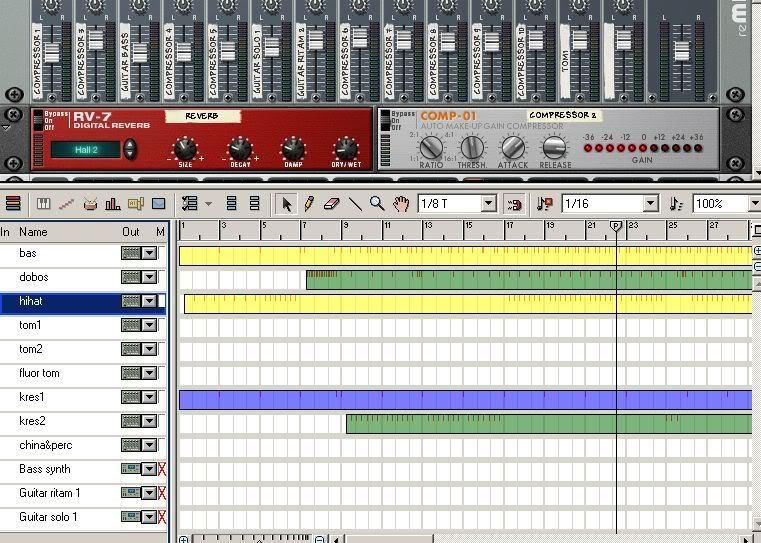Image resolution: width=761 pixels, height=543 pixels.
Task: Click horizontal zoom-in plus at bottom left
Action: 183,539
